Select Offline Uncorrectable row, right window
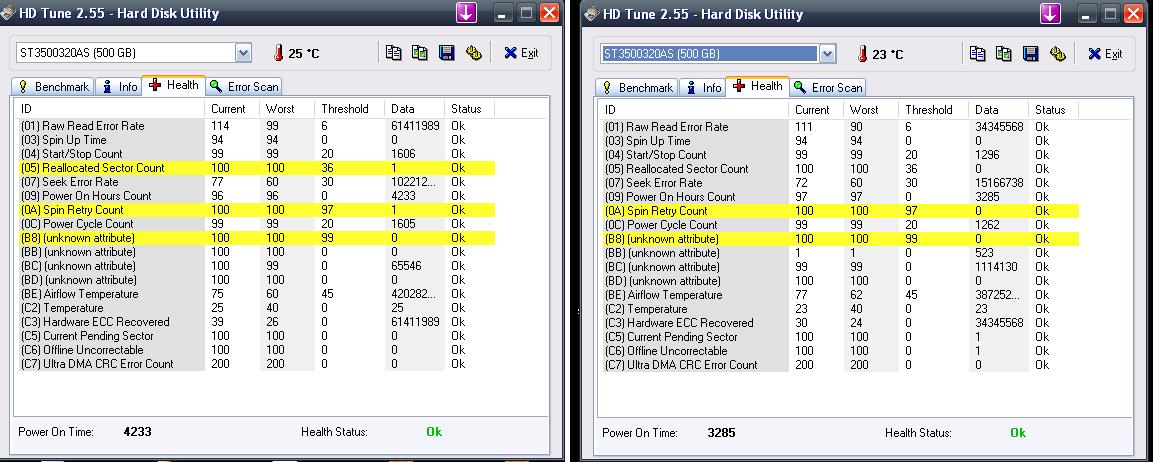Screen dimensions: 1153x462 (x=839, y=351)
